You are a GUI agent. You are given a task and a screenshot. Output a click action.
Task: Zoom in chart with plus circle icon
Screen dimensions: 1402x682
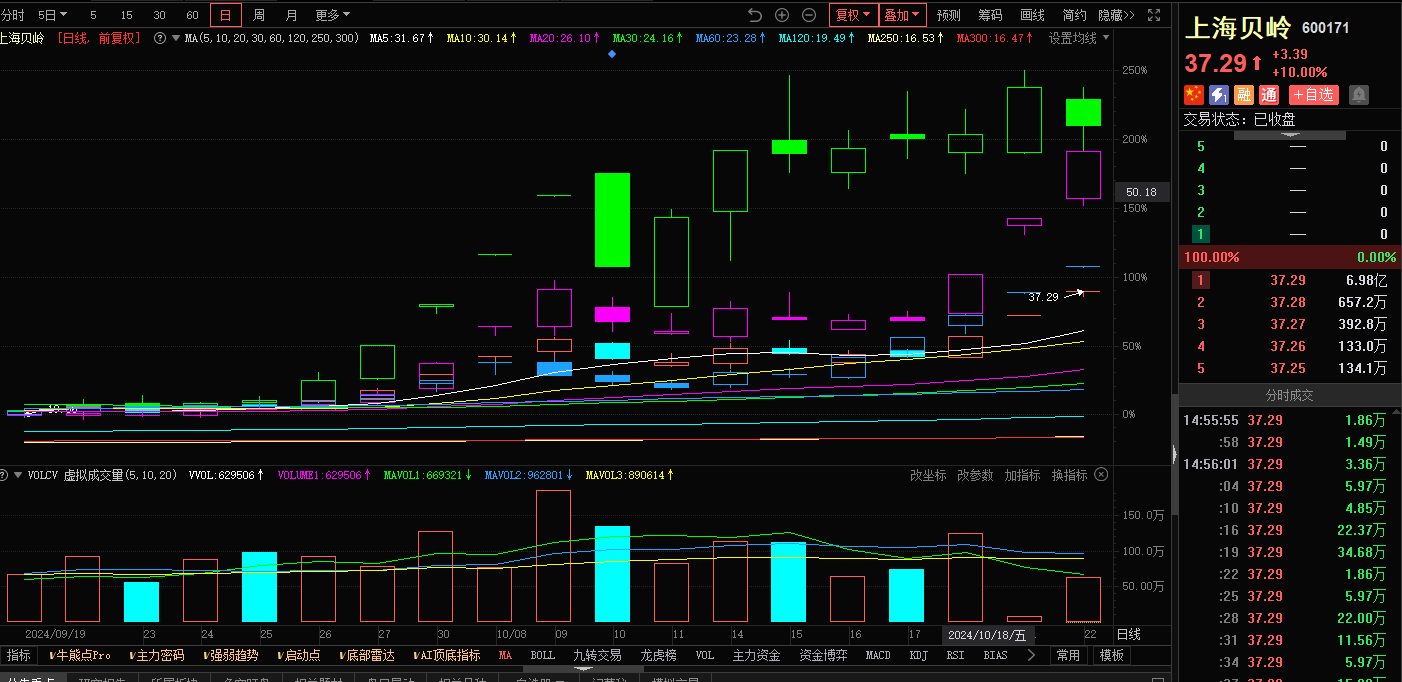(x=782, y=15)
